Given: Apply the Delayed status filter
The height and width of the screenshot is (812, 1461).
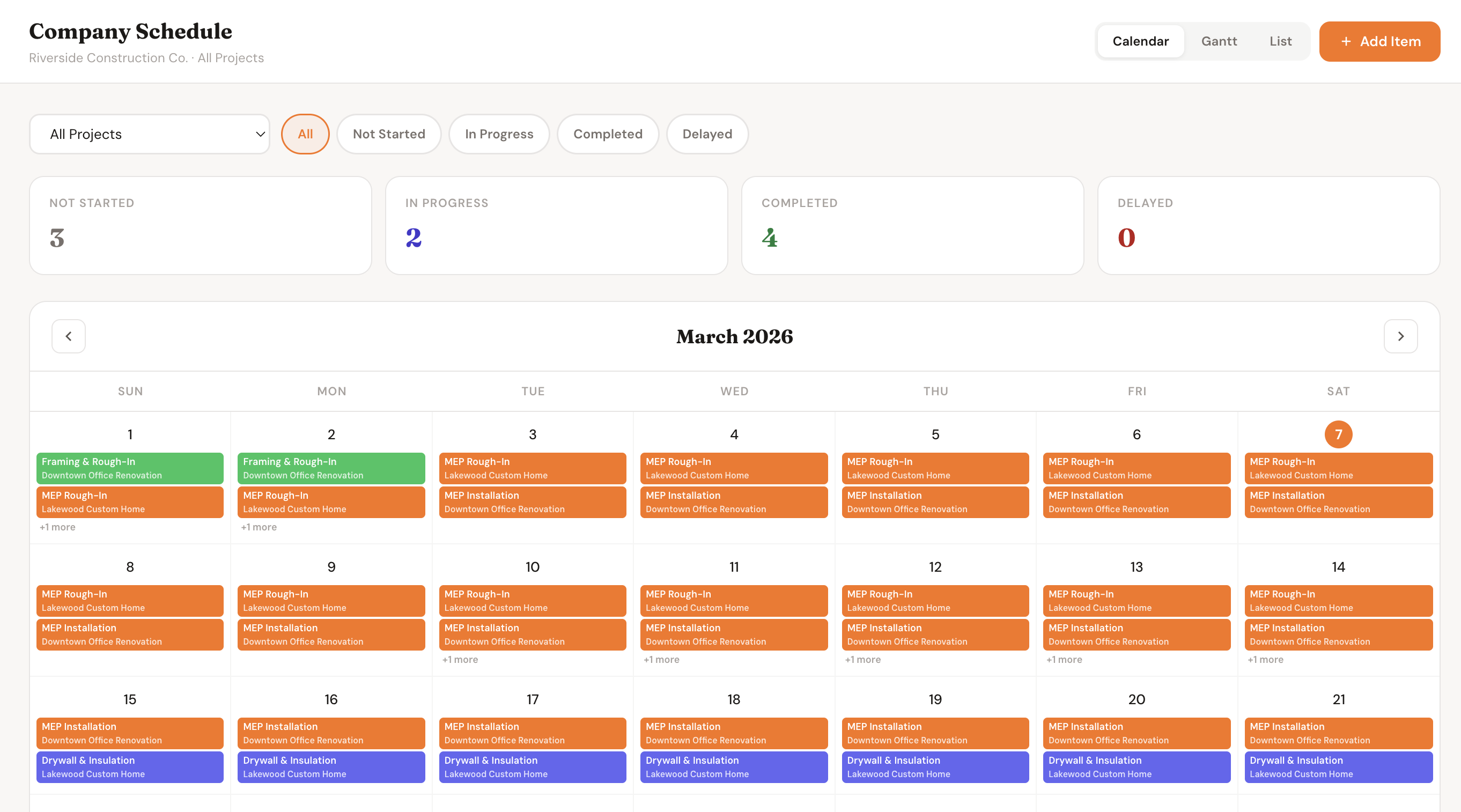Looking at the screenshot, I should pyautogui.click(x=707, y=134).
